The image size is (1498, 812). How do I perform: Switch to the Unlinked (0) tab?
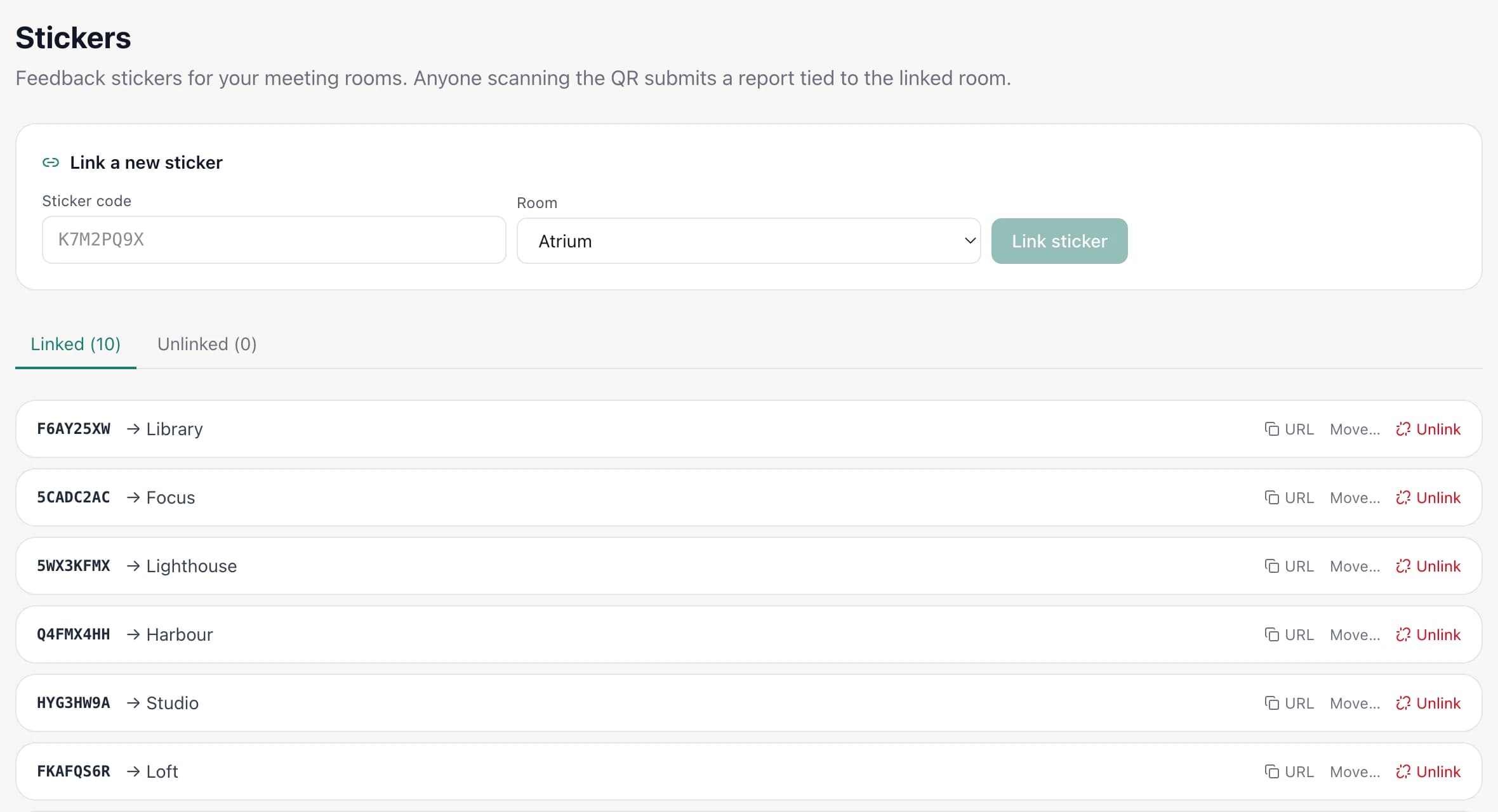(x=207, y=344)
